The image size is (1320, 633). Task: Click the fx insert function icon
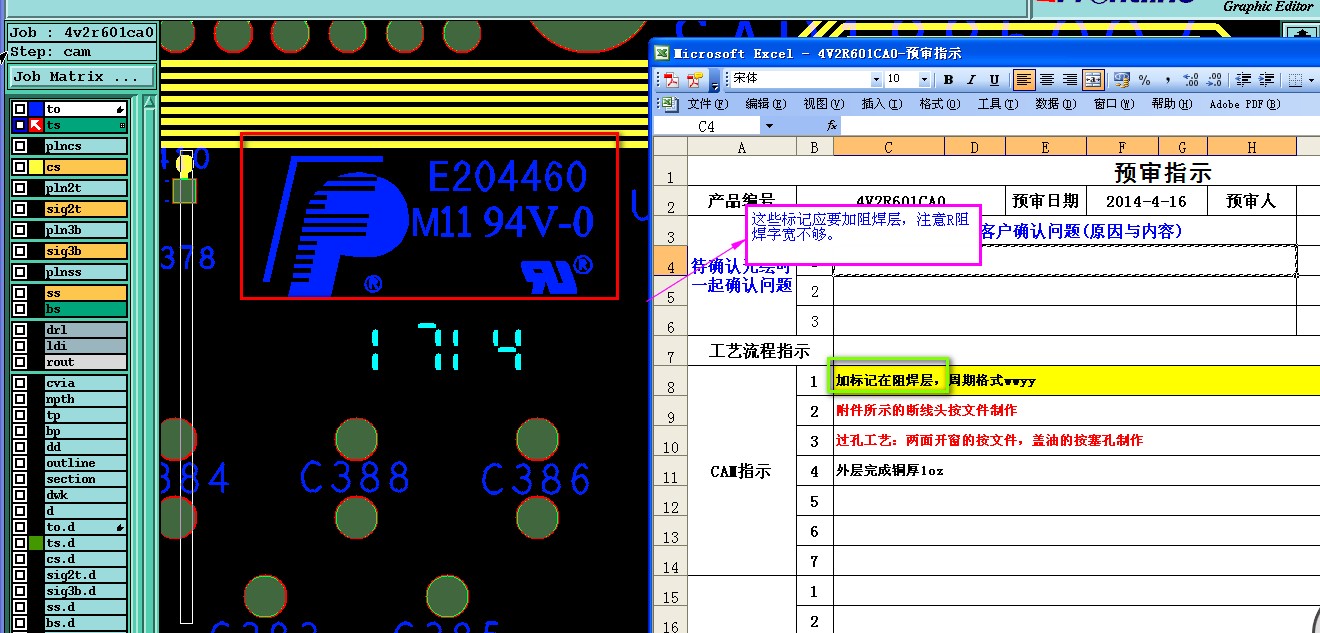pyautogui.click(x=832, y=126)
